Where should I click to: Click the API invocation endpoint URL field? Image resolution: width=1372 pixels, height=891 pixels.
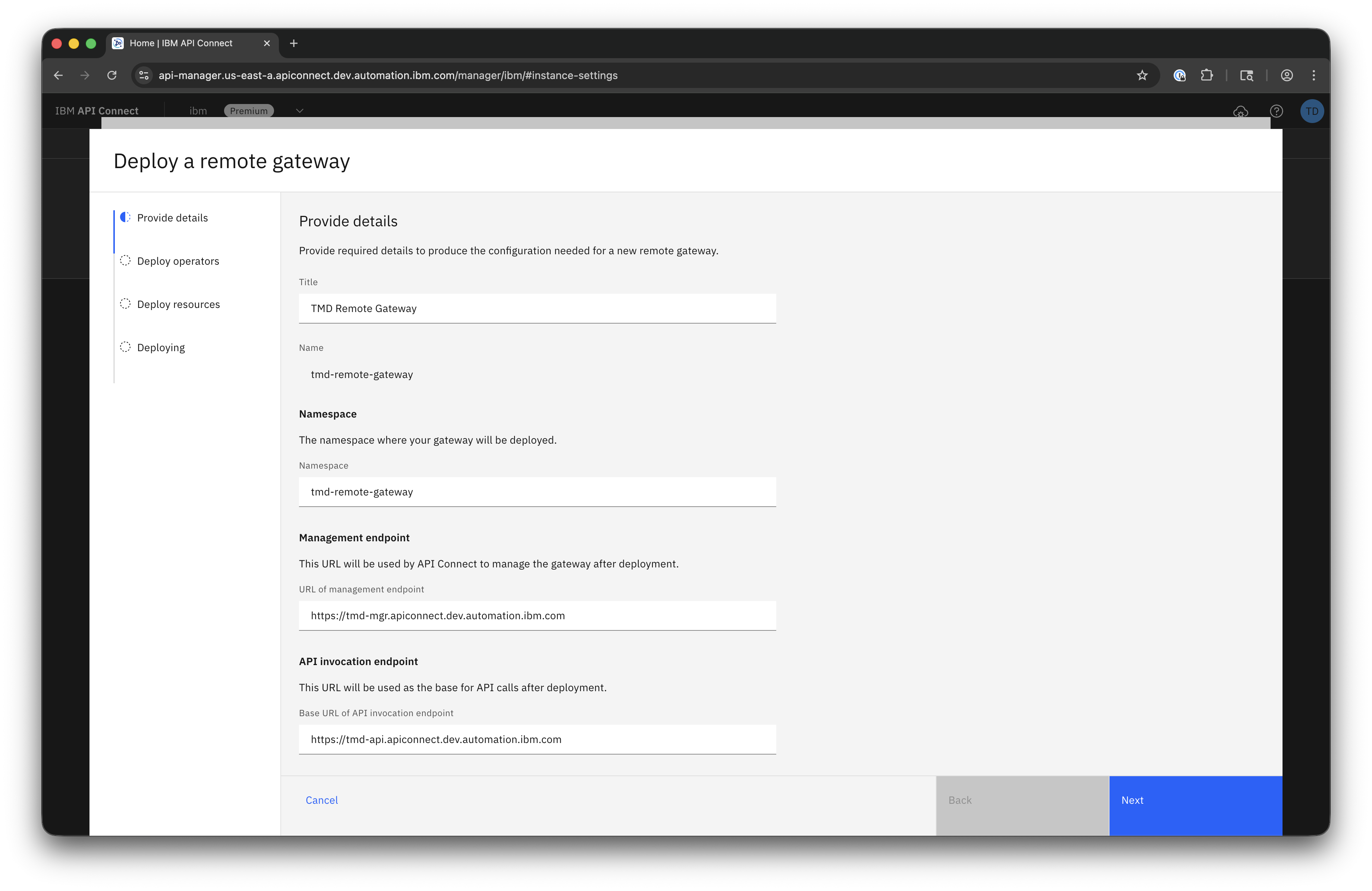click(537, 739)
